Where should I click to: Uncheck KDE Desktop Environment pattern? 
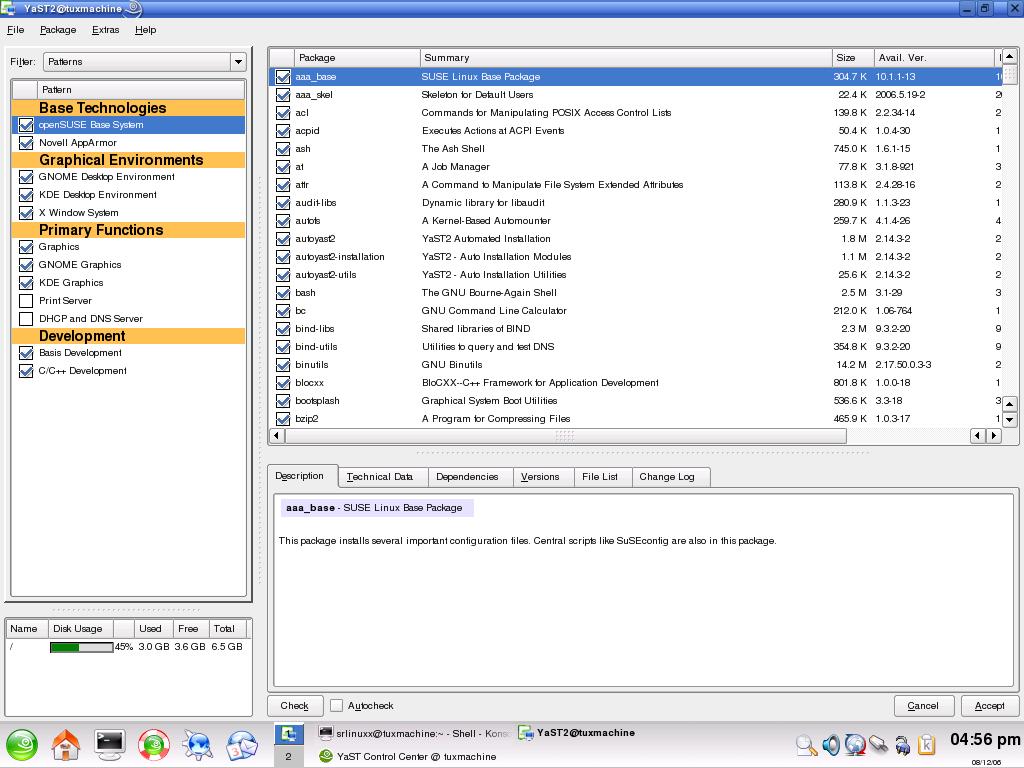point(26,195)
